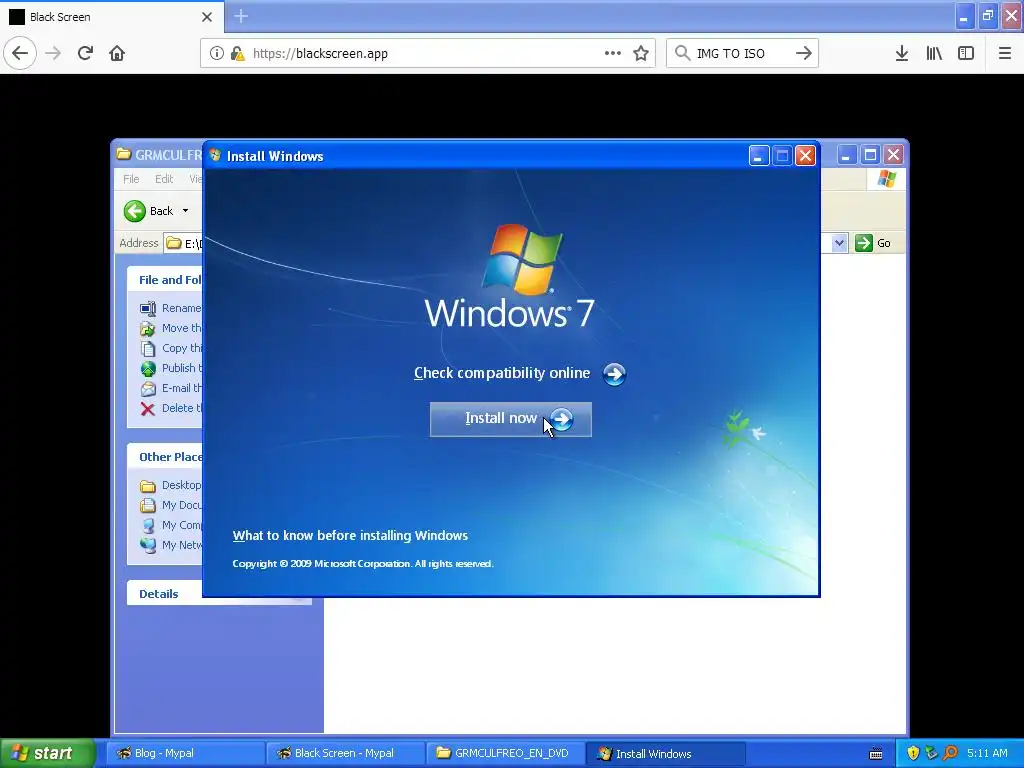Open My Network Places in Other Places
Viewport: 1024px width, 768px height.
coord(171,545)
